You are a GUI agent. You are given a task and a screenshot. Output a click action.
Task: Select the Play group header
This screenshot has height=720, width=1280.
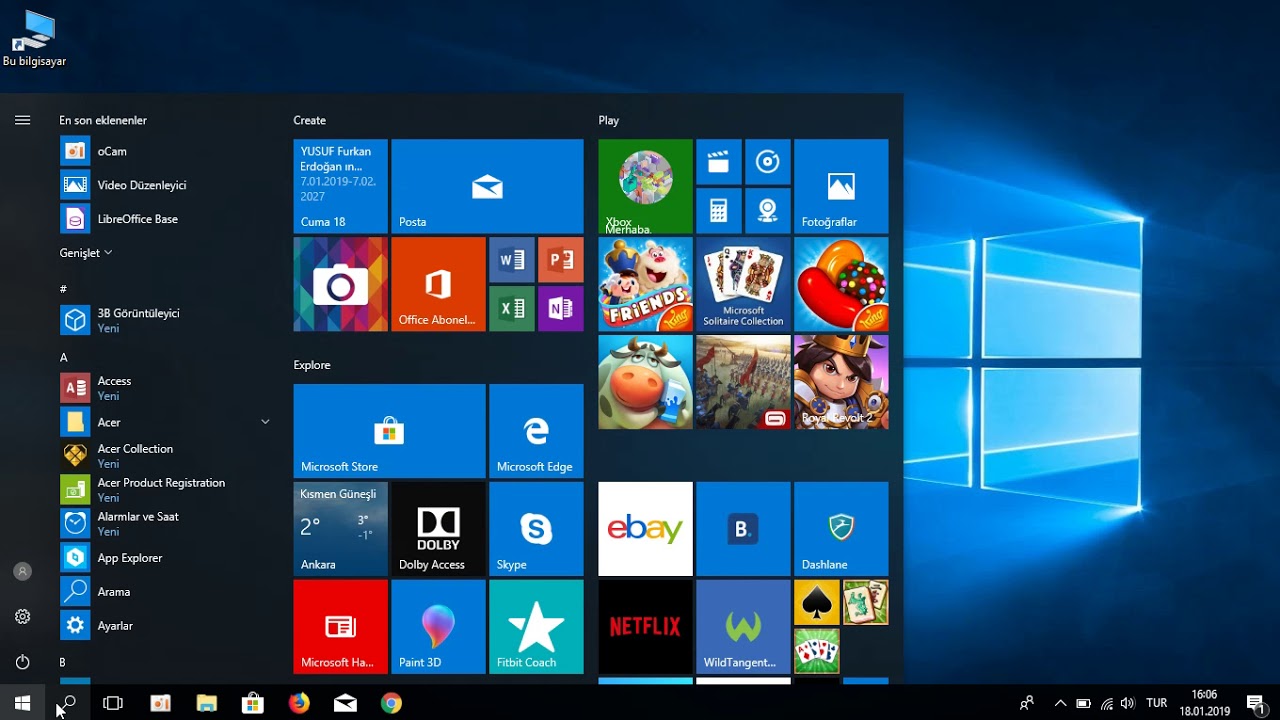click(609, 120)
